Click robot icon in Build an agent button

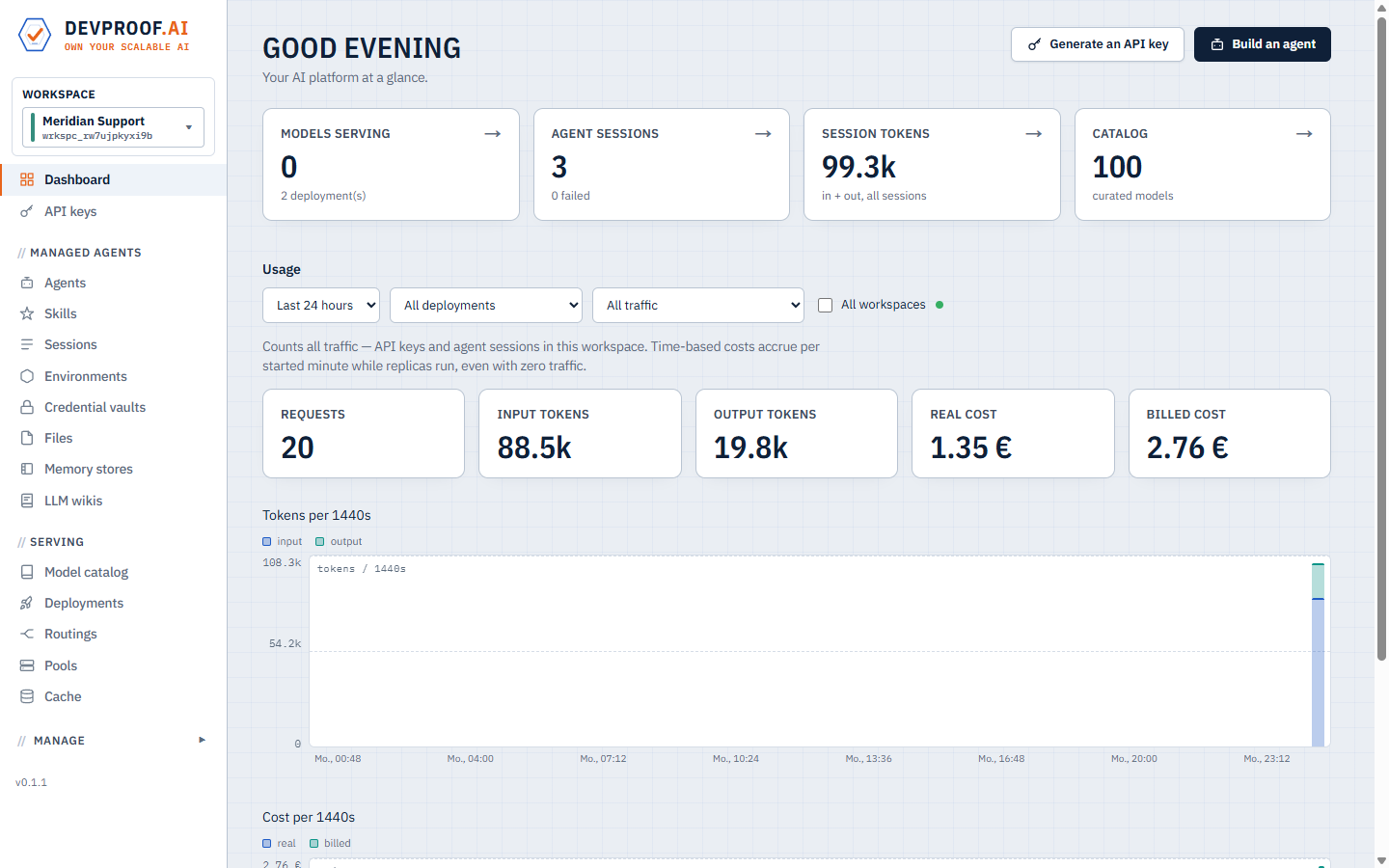(x=1217, y=44)
